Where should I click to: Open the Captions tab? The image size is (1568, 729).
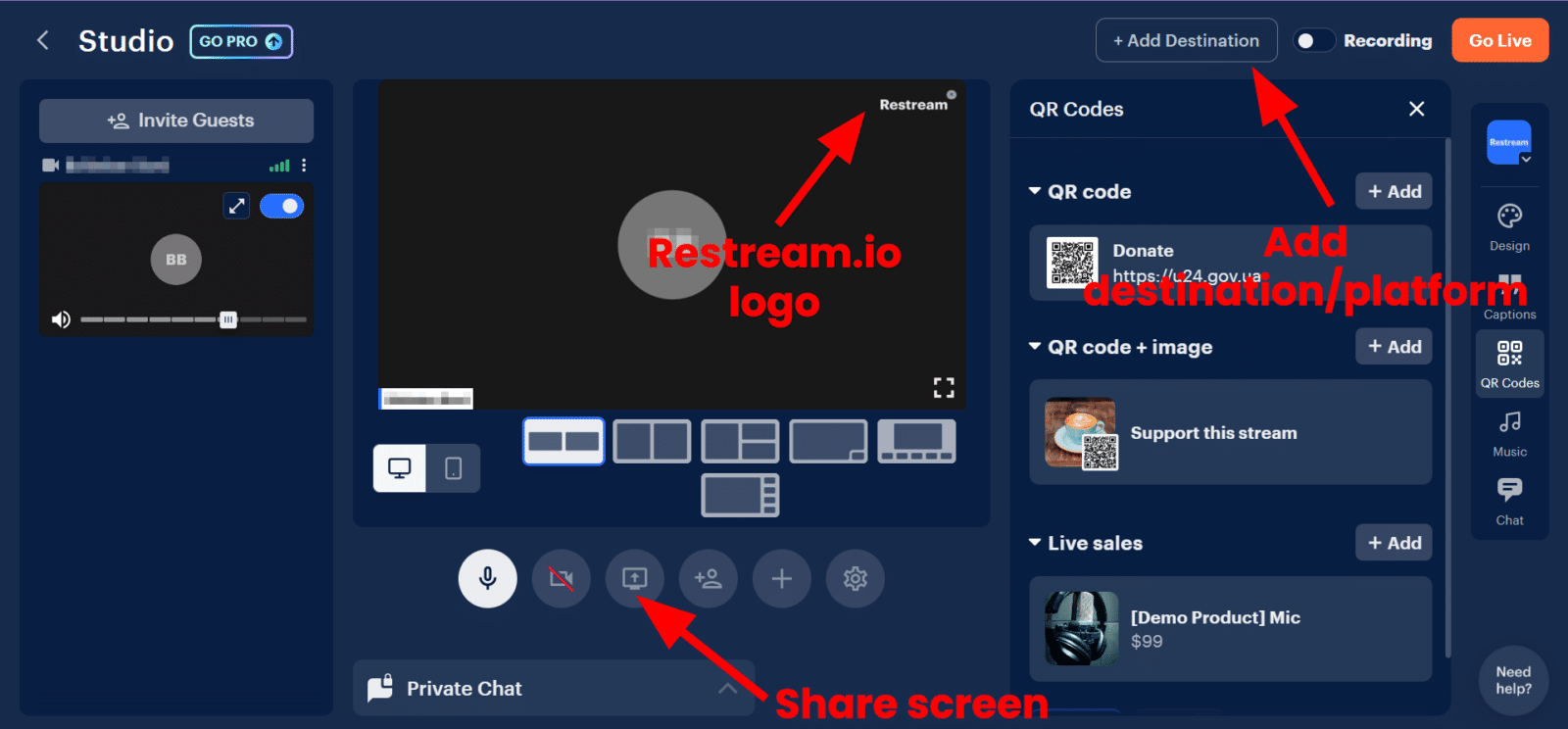1509,296
